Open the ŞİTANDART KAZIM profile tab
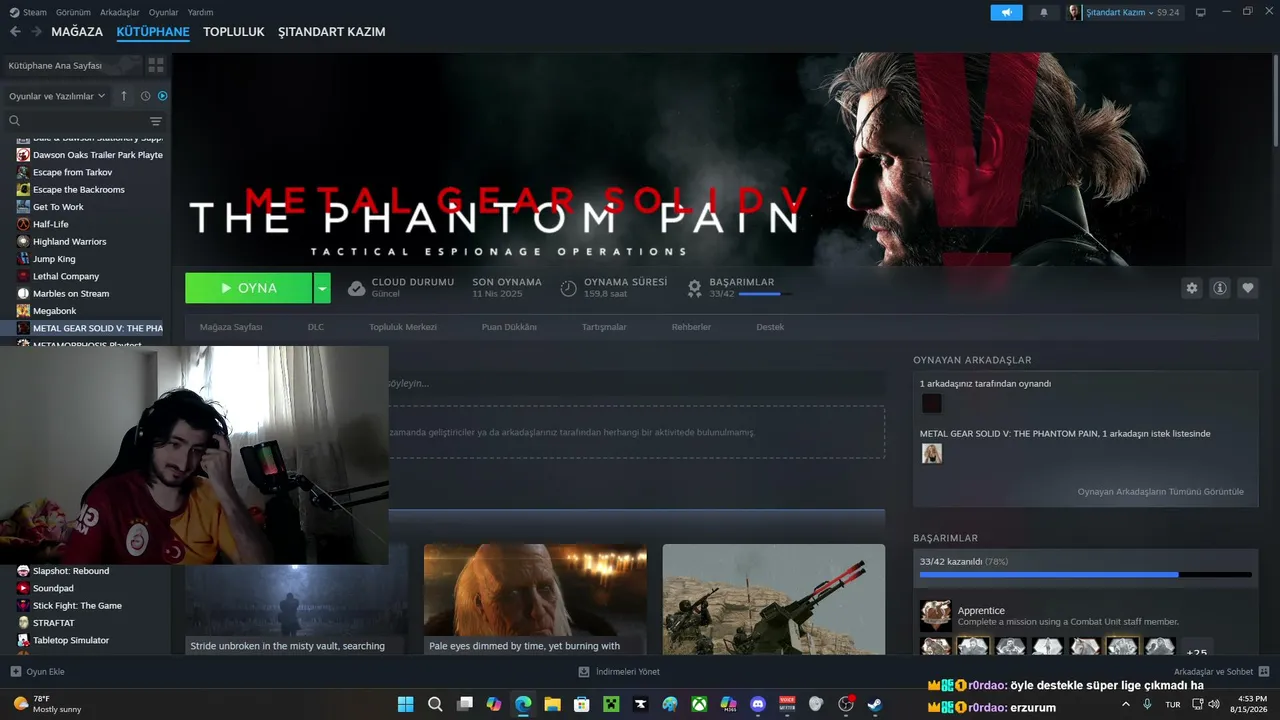Viewport: 1280px width, 720px height. (331, 32)
